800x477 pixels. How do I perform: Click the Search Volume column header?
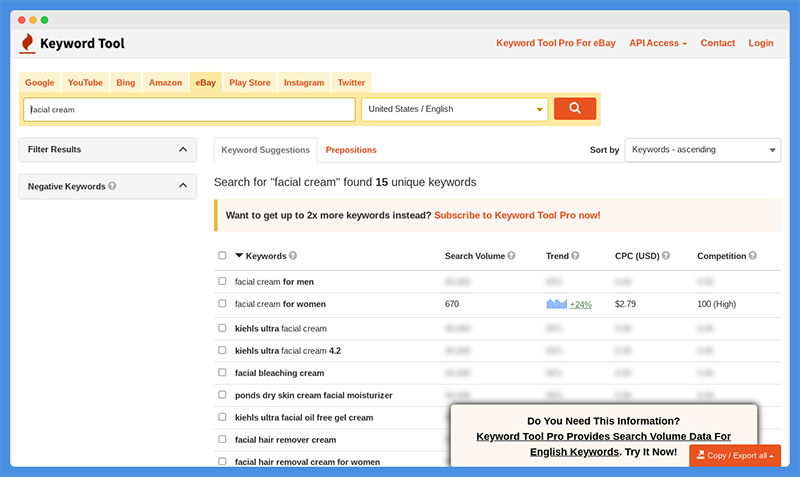[x=474, y=256]
